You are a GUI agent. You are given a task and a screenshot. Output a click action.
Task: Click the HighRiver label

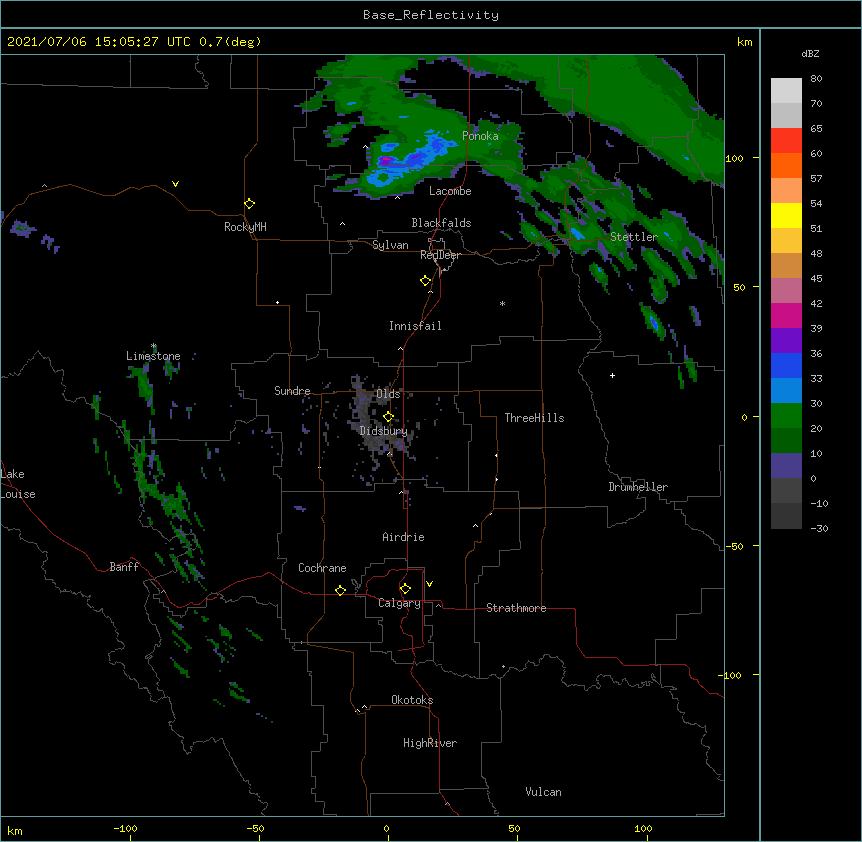(430, 743)
